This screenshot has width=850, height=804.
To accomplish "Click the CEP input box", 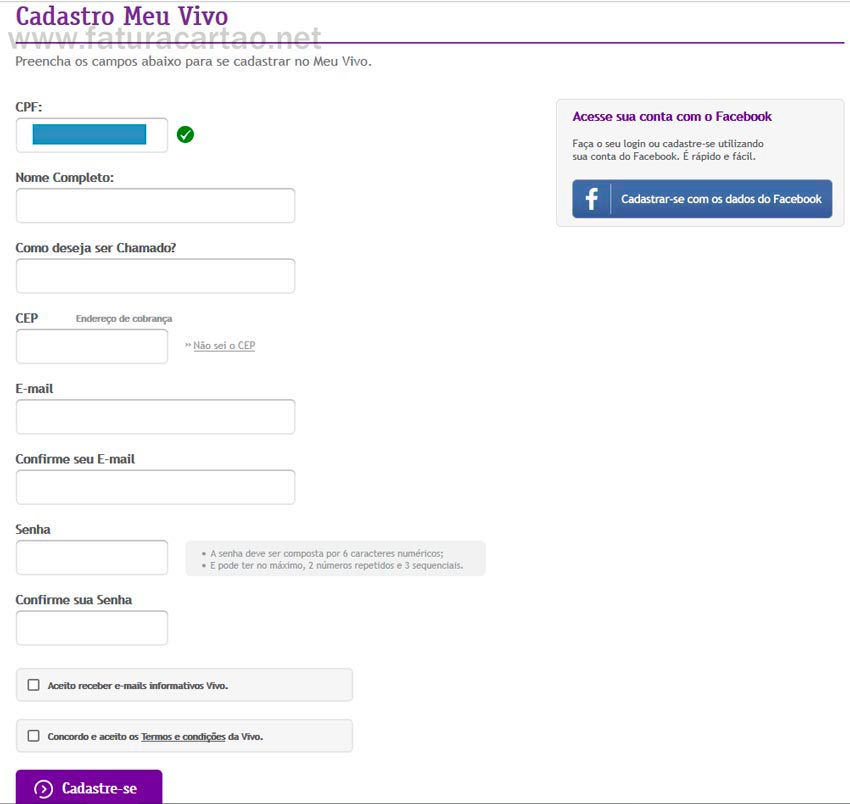I will click(x=91, y=347).
